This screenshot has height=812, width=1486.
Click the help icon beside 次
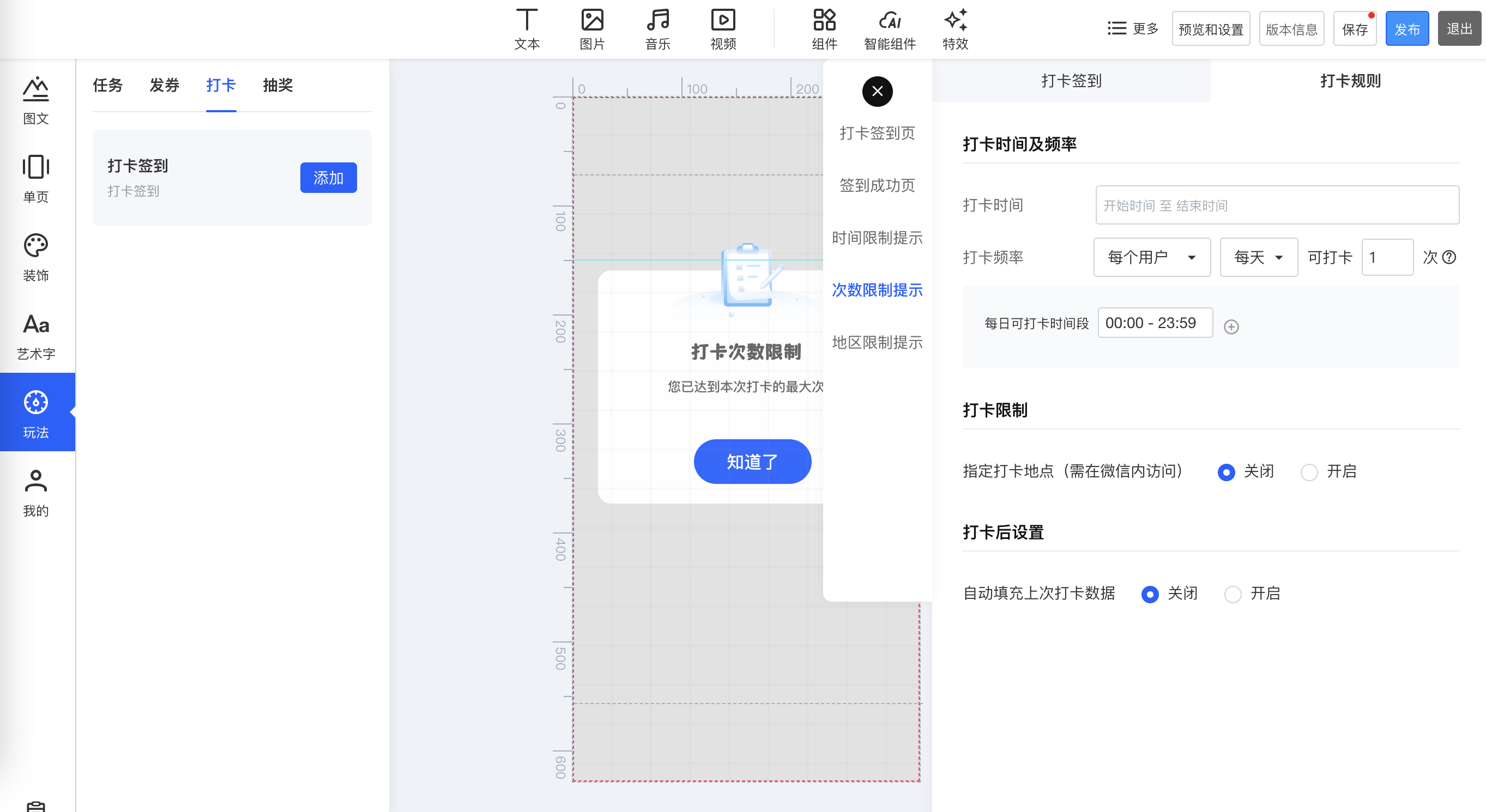click(x=1449, y=257)
